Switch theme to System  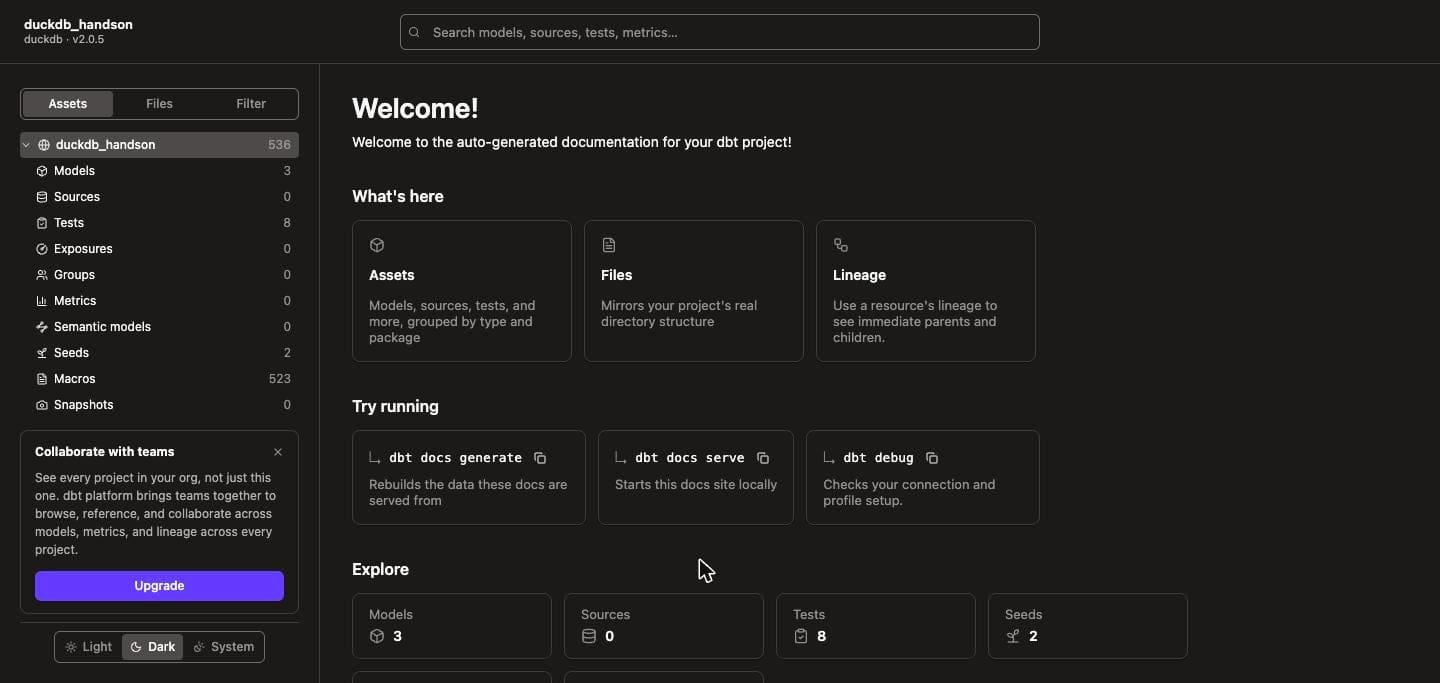click(224, 647)
